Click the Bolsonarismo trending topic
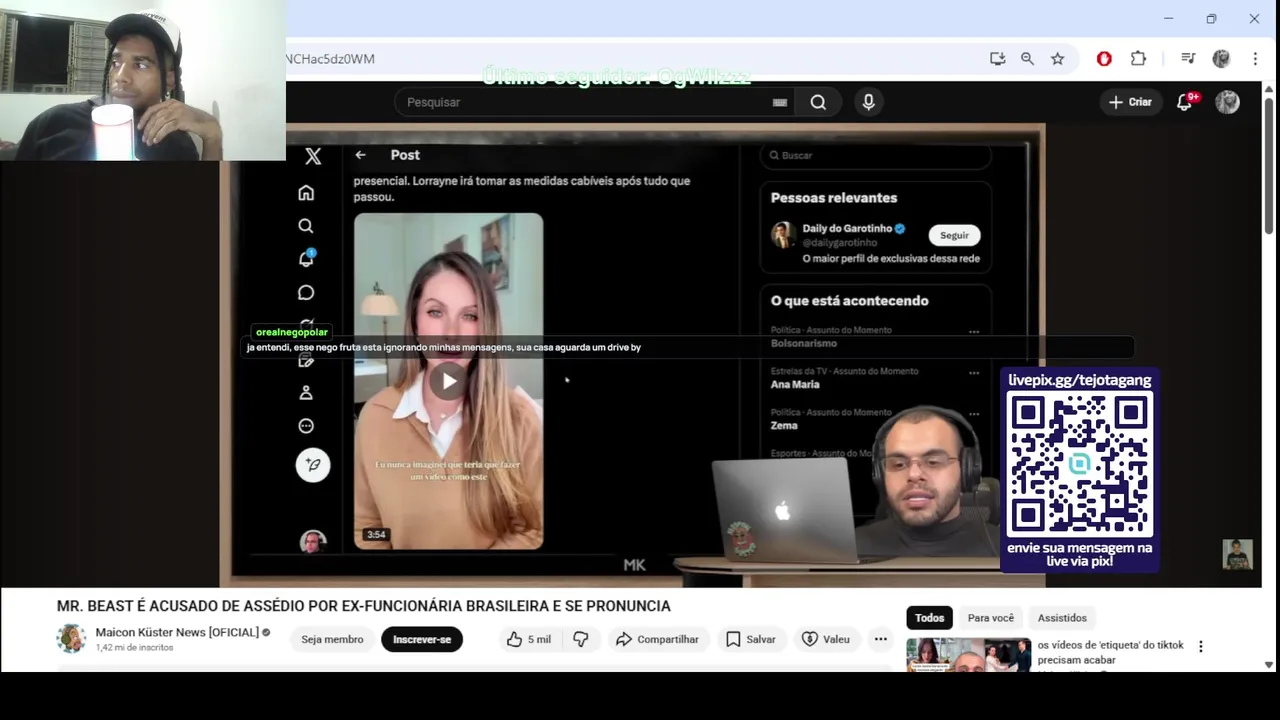This screenshot has width=1280, height=720. [804, 343]
